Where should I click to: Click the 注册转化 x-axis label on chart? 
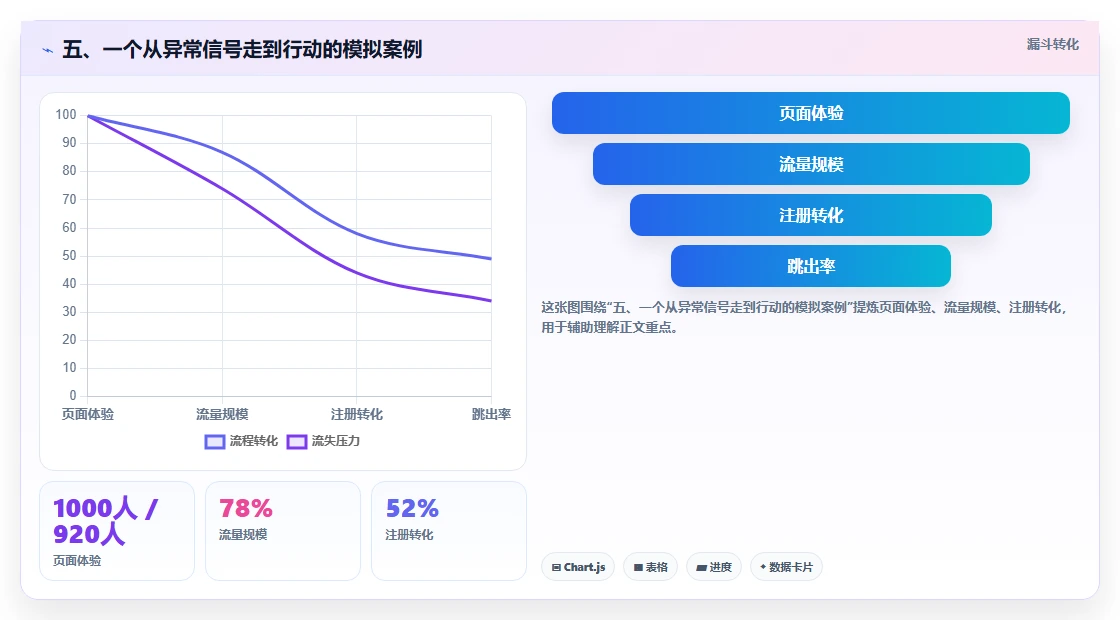coord(356,414)
